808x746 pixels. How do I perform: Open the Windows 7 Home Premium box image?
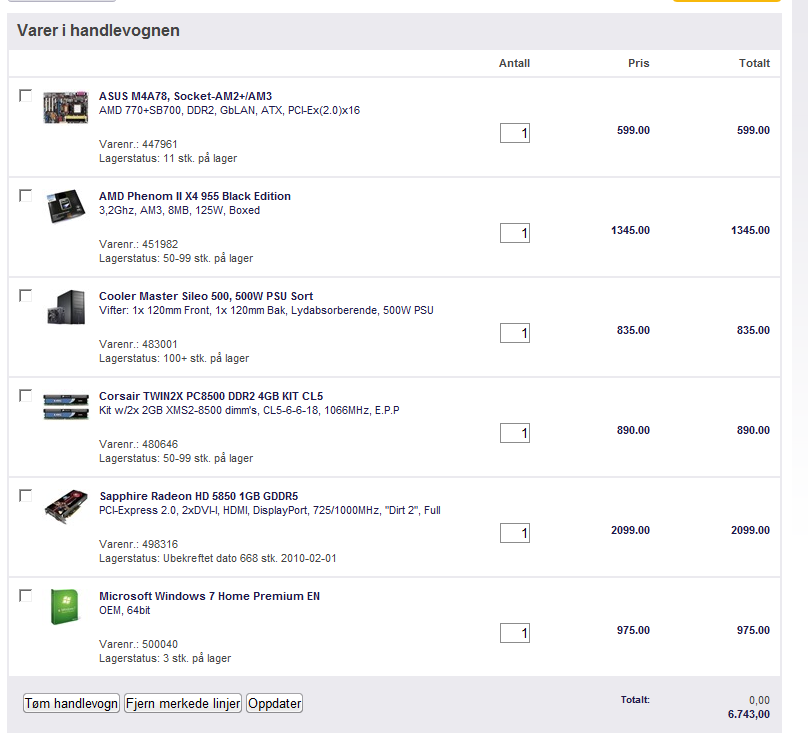pos(64,607)
